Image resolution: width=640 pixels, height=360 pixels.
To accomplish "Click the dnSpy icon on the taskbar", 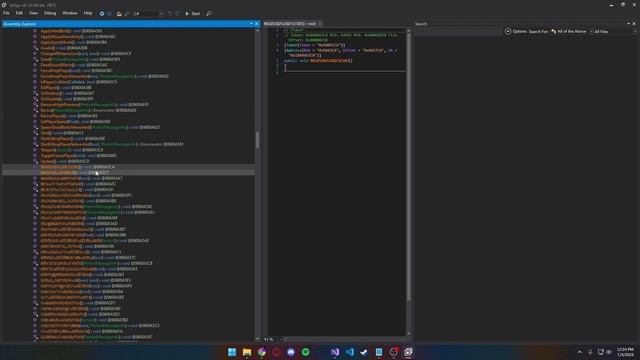I will (x=408, y=352).
